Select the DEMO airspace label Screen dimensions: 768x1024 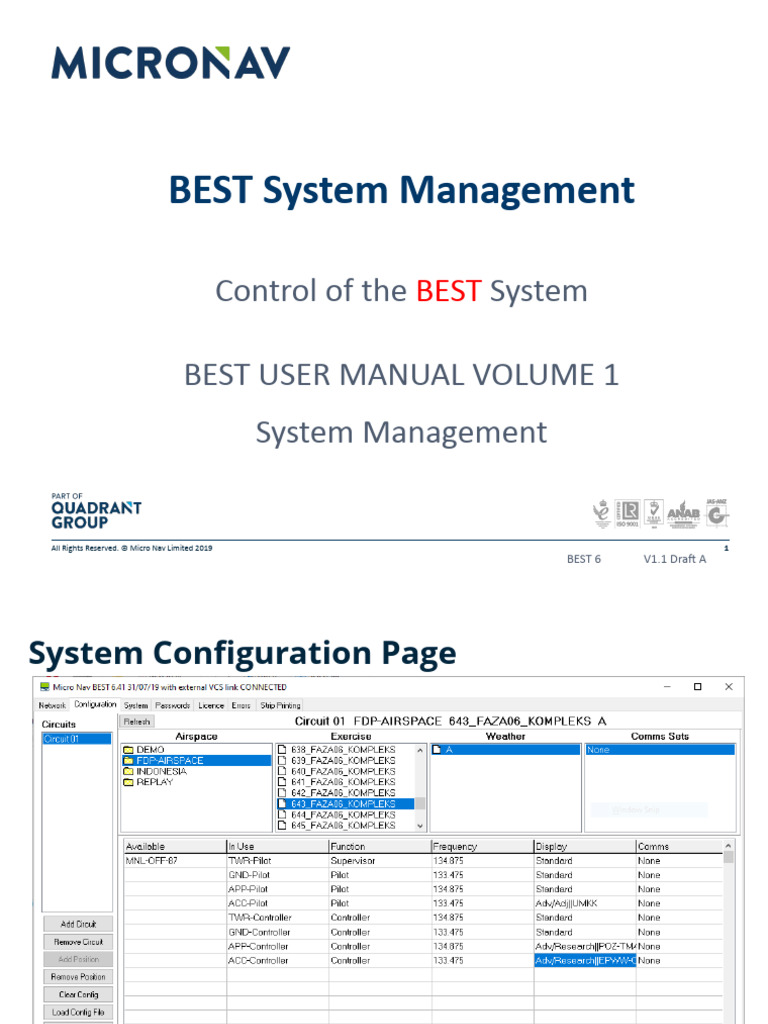coord(150,750)
